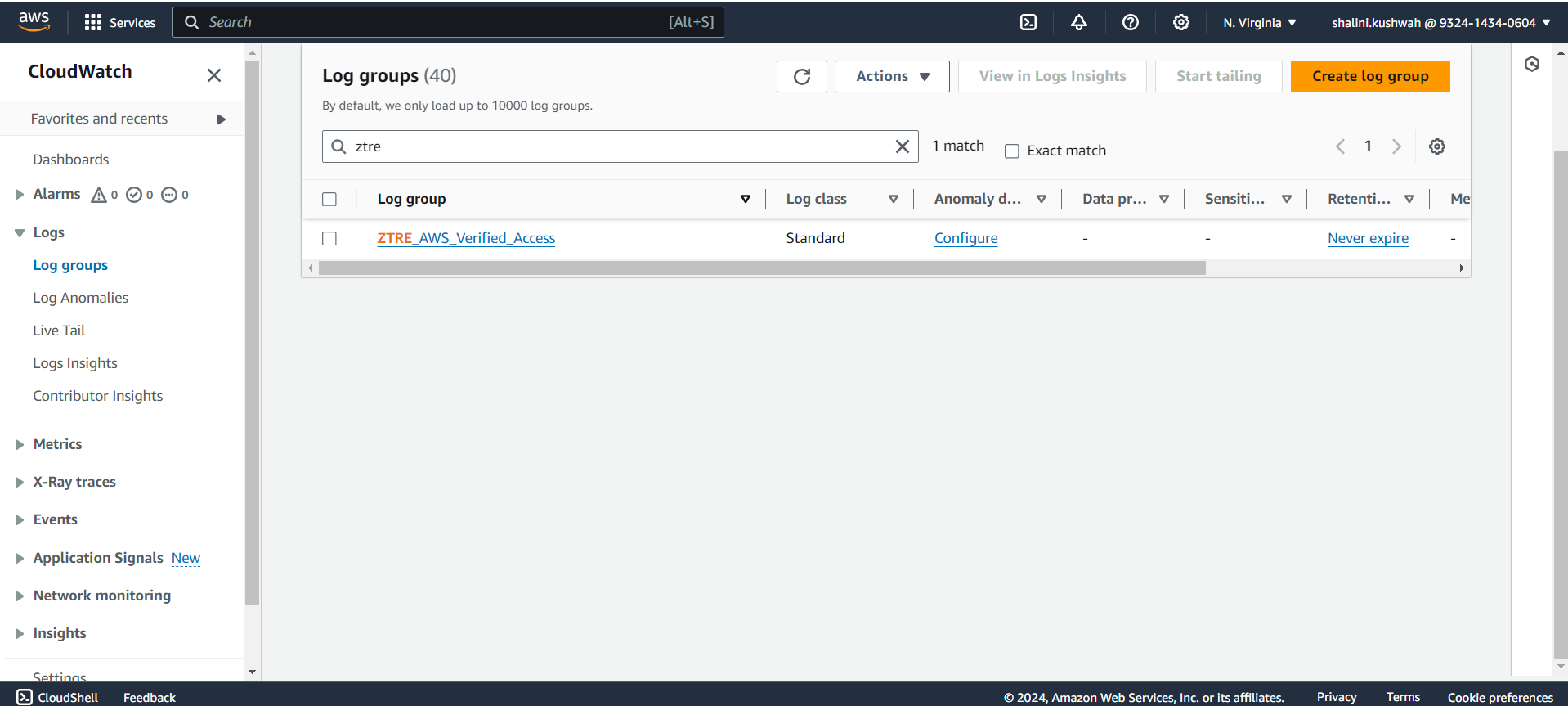The height and width of the screenshot is (706, 1568).
Task: Click Configure anomaly detection link
Action: tap(966, 238)
